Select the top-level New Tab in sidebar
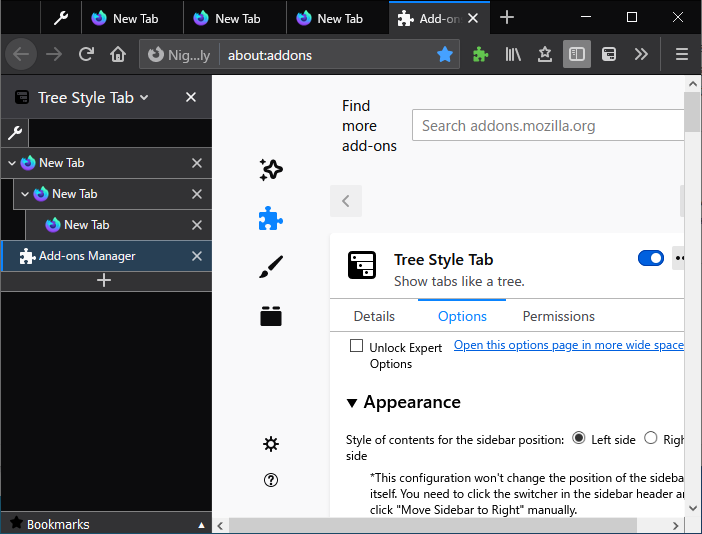702x534 pixels. 107,163
